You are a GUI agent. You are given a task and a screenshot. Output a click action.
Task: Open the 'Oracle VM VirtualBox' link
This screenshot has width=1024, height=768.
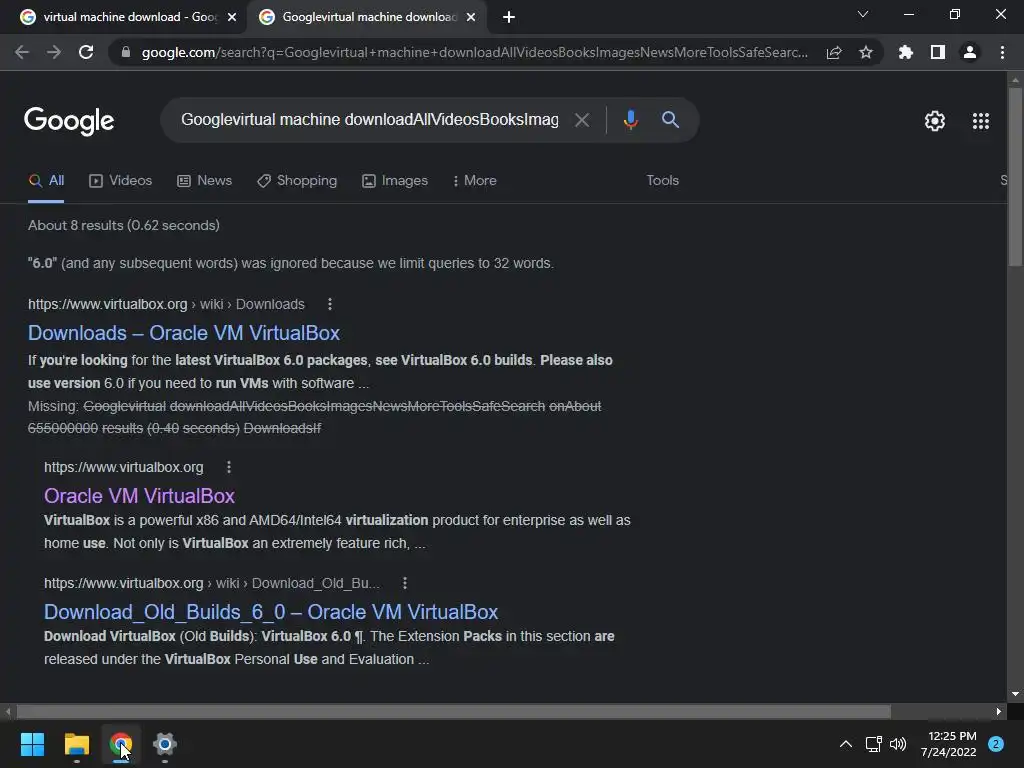[x=139, y=496]
